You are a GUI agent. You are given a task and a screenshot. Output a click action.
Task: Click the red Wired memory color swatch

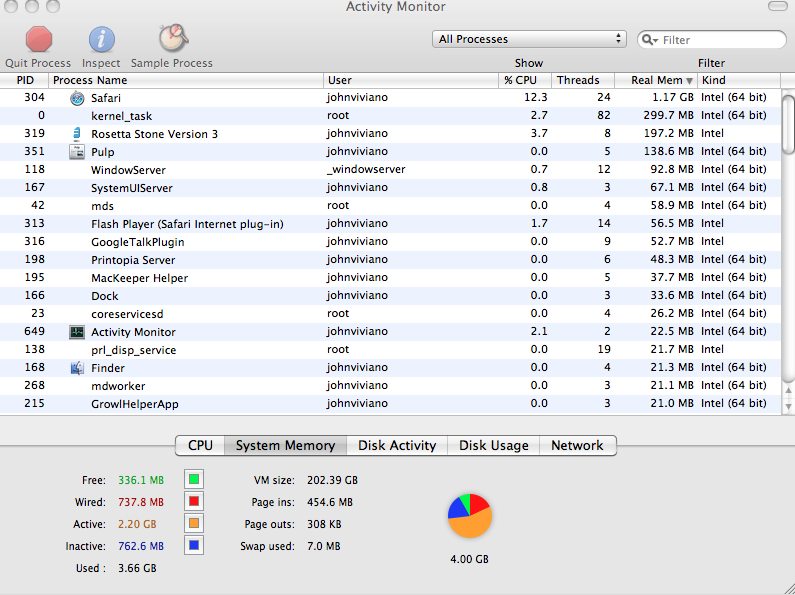pos(194,502)
